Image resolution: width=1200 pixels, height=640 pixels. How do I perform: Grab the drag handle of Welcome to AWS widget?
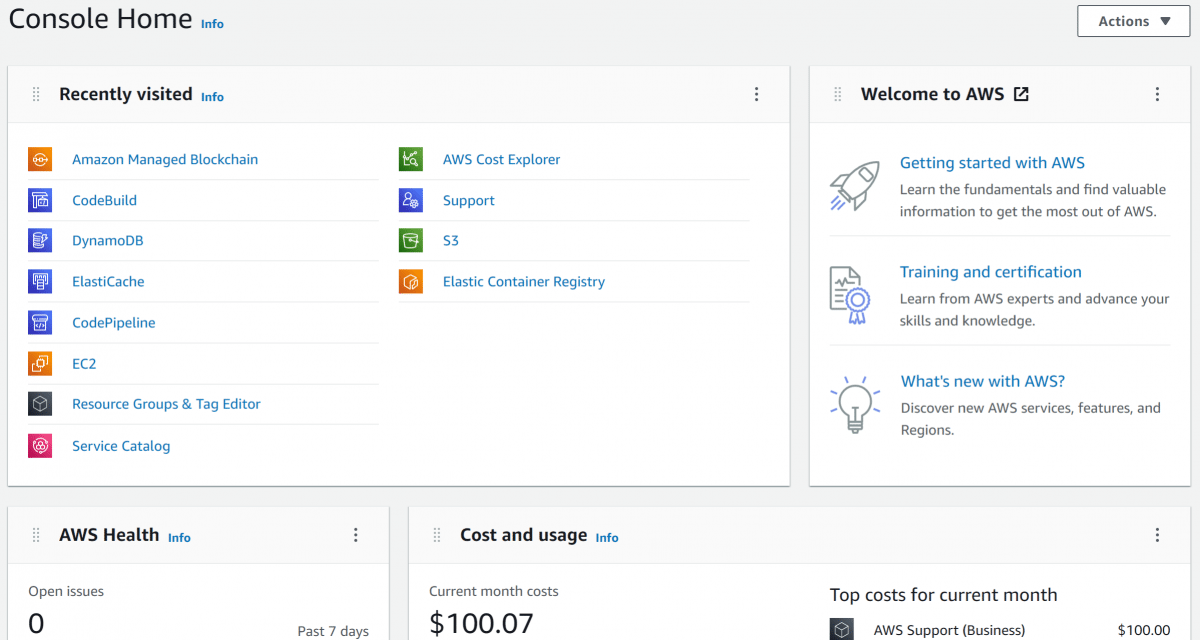(838, 94)
